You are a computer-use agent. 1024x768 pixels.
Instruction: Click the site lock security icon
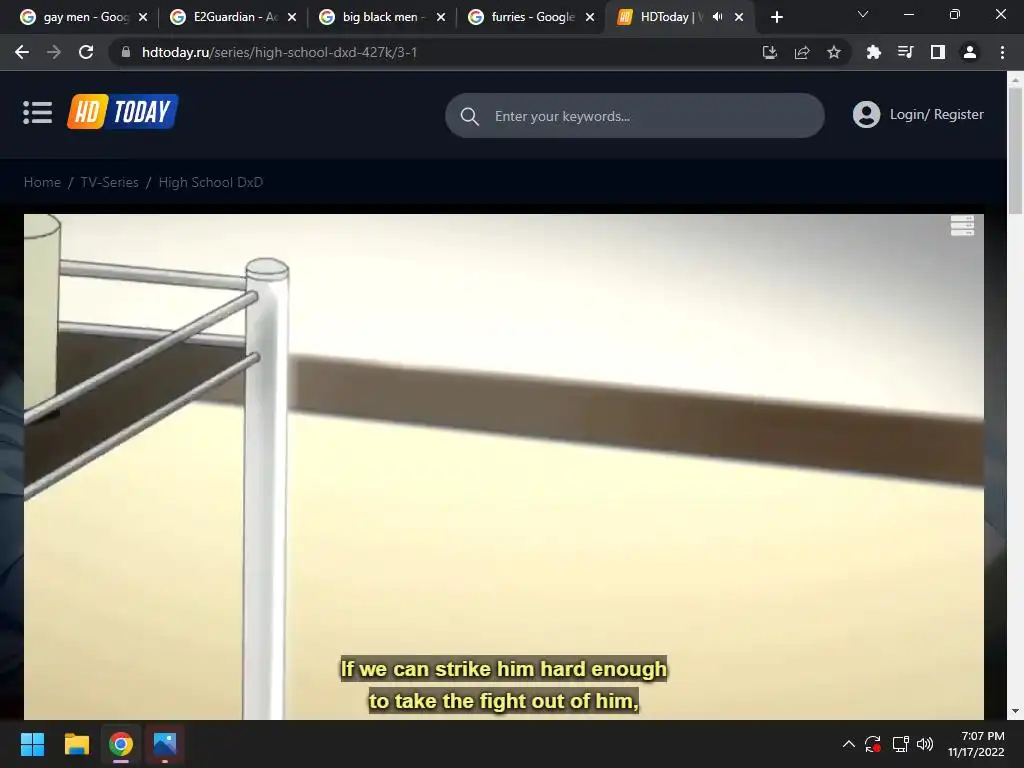[x=126, y=52]
